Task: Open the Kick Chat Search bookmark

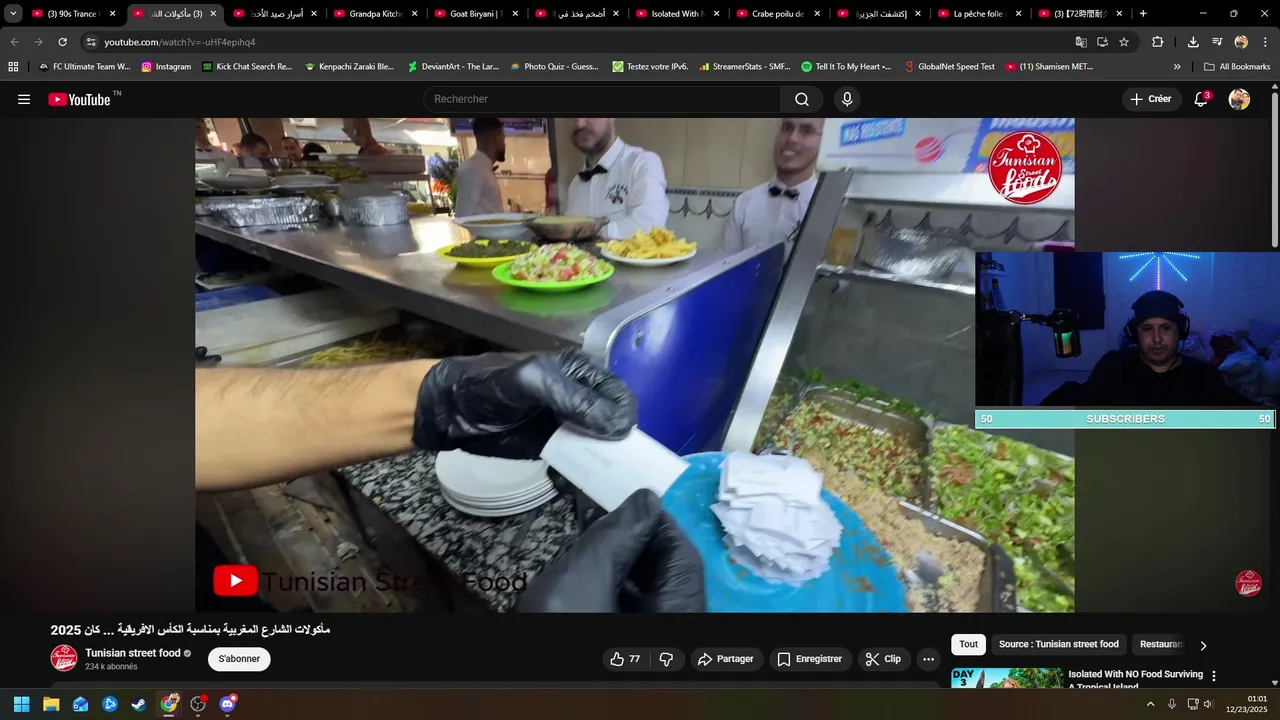Action: pyautogui.click(x=247, y=67)
